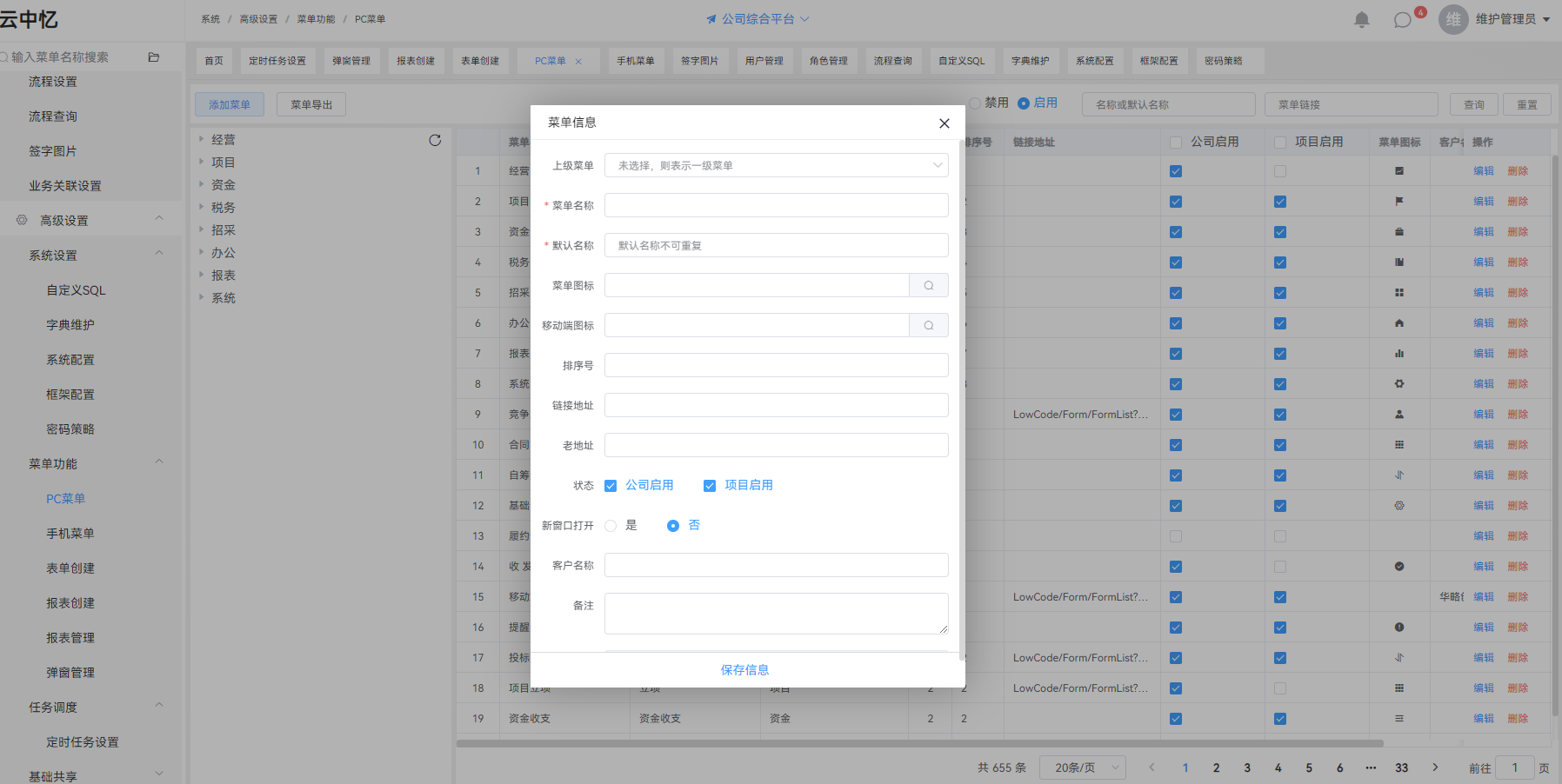1562x784 pixels.
Task: Click the horizontal scrollbar under the table
Action: coord(919,744)
